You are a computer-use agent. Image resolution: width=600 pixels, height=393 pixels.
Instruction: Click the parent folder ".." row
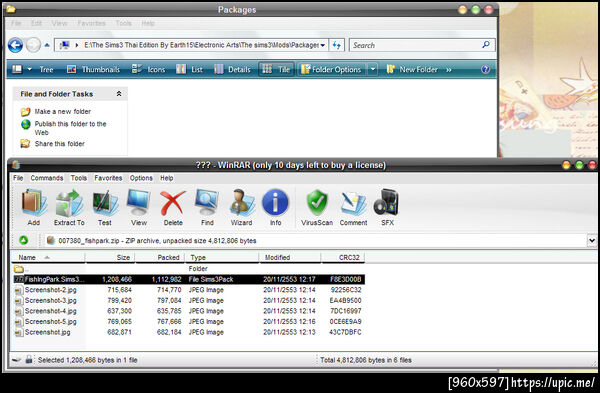click(189, 269)
